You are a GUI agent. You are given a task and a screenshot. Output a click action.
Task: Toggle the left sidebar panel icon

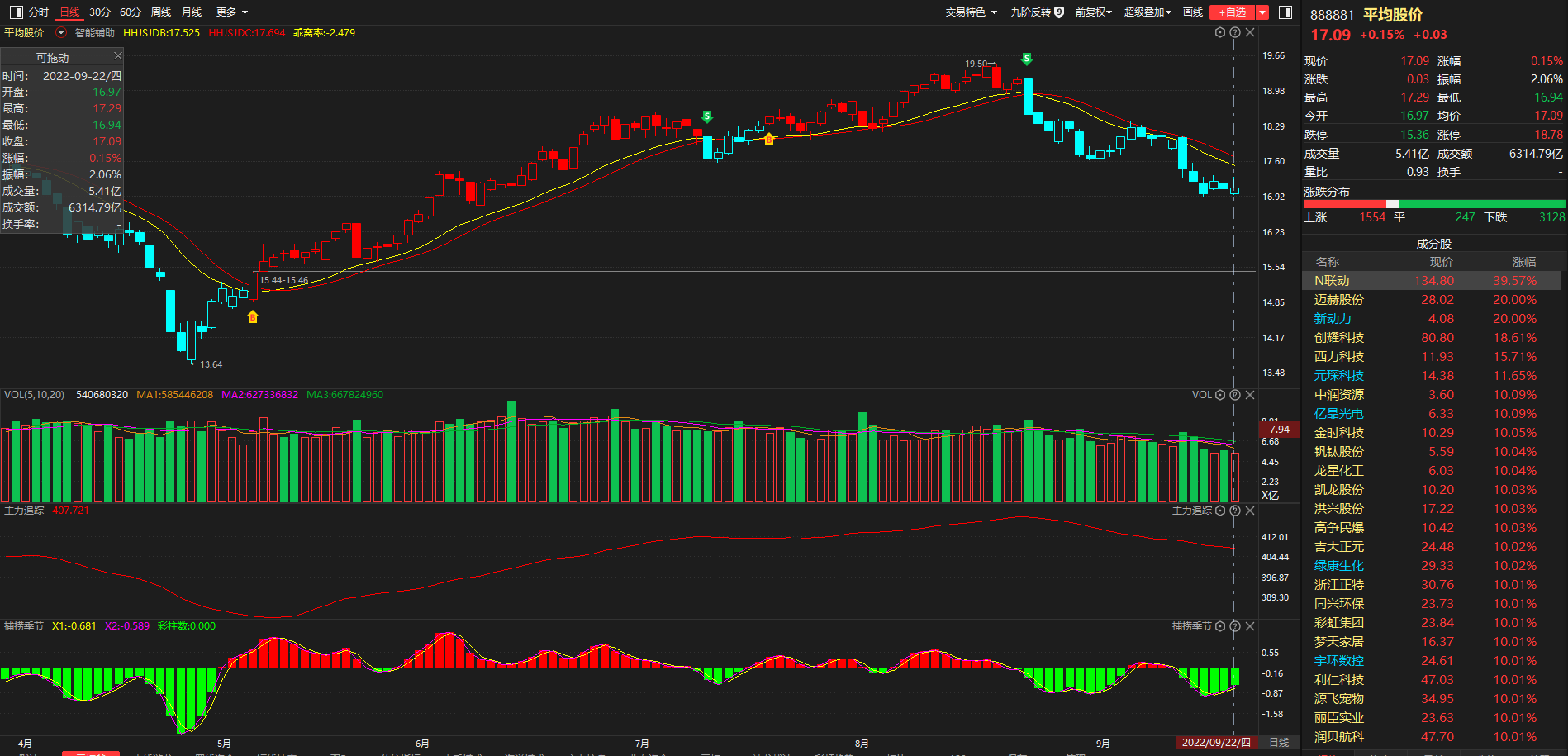[x=16, y=12]
